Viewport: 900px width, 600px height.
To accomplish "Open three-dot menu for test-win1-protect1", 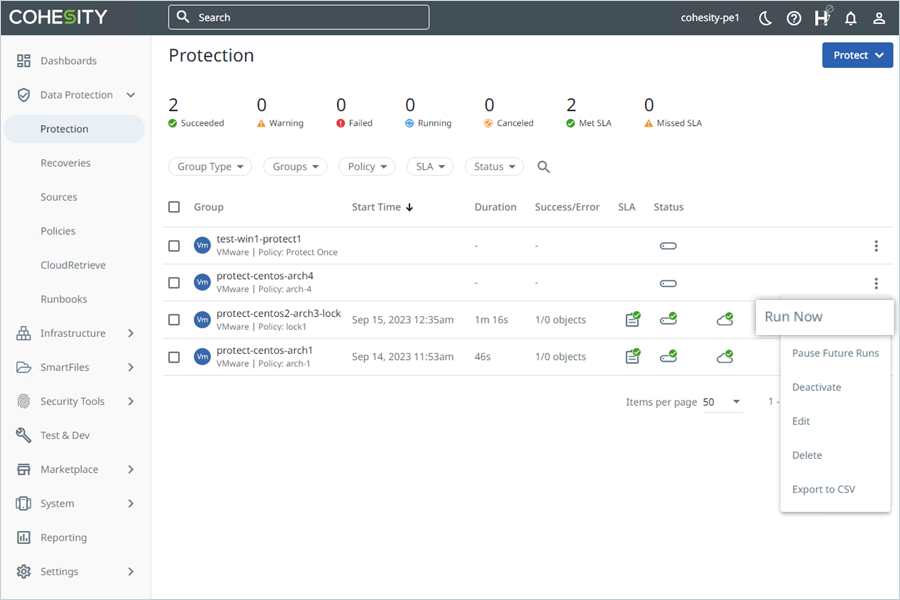I will point(876,246).
